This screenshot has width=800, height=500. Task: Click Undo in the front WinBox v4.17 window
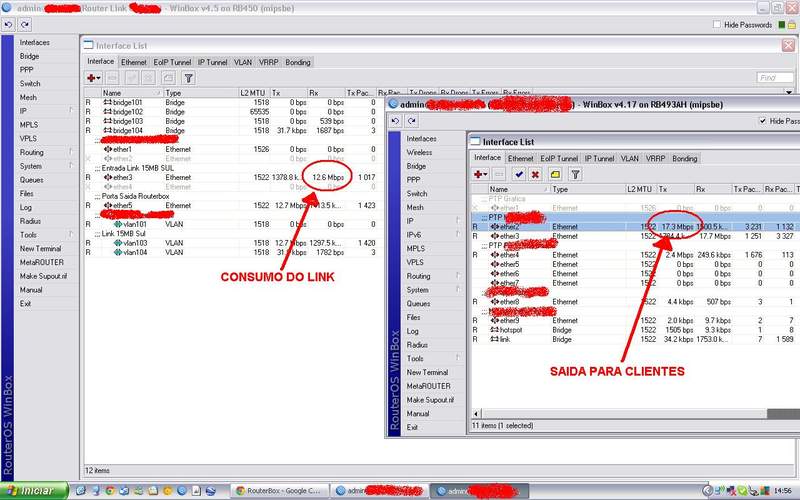pos(395,121)
